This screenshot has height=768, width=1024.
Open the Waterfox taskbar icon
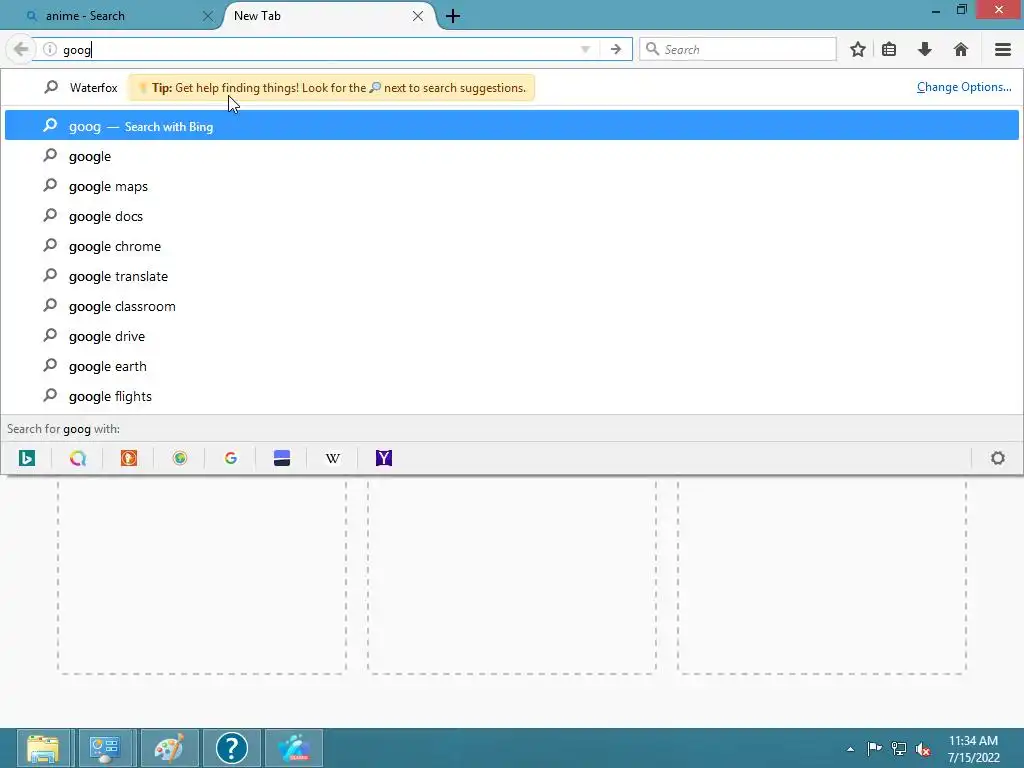(x=295, y=748)
